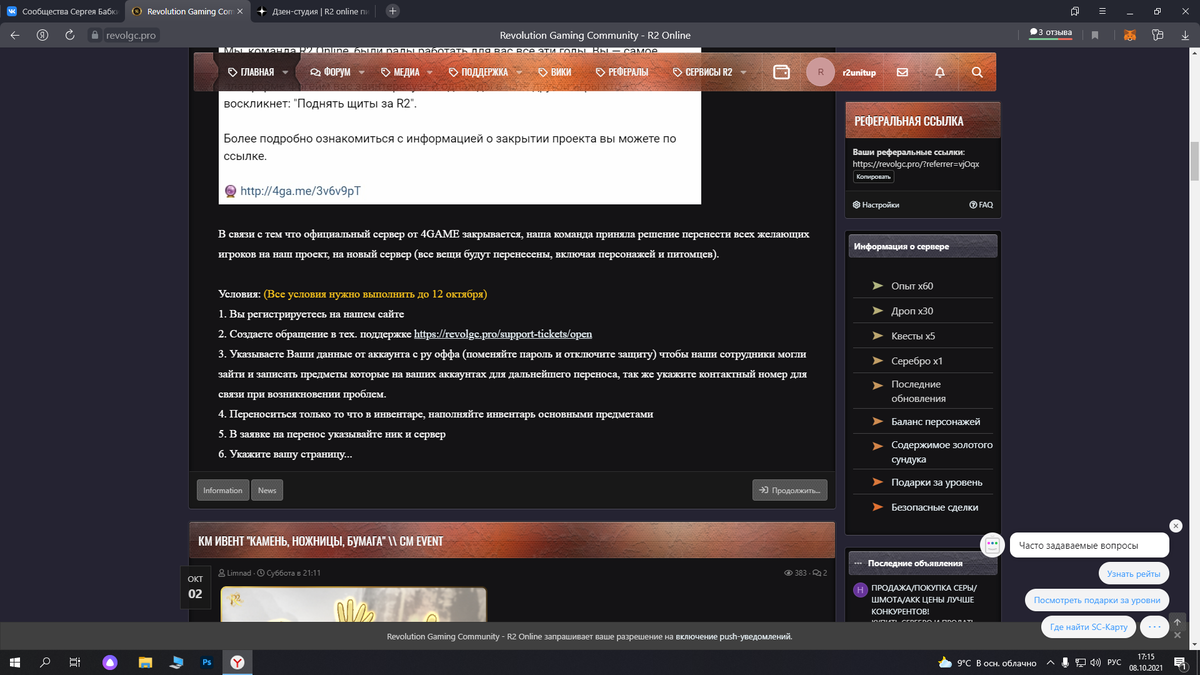Open browser hamburger menu icon
Viewport: 1200px width, 675px height.
tap(1101, 11)
